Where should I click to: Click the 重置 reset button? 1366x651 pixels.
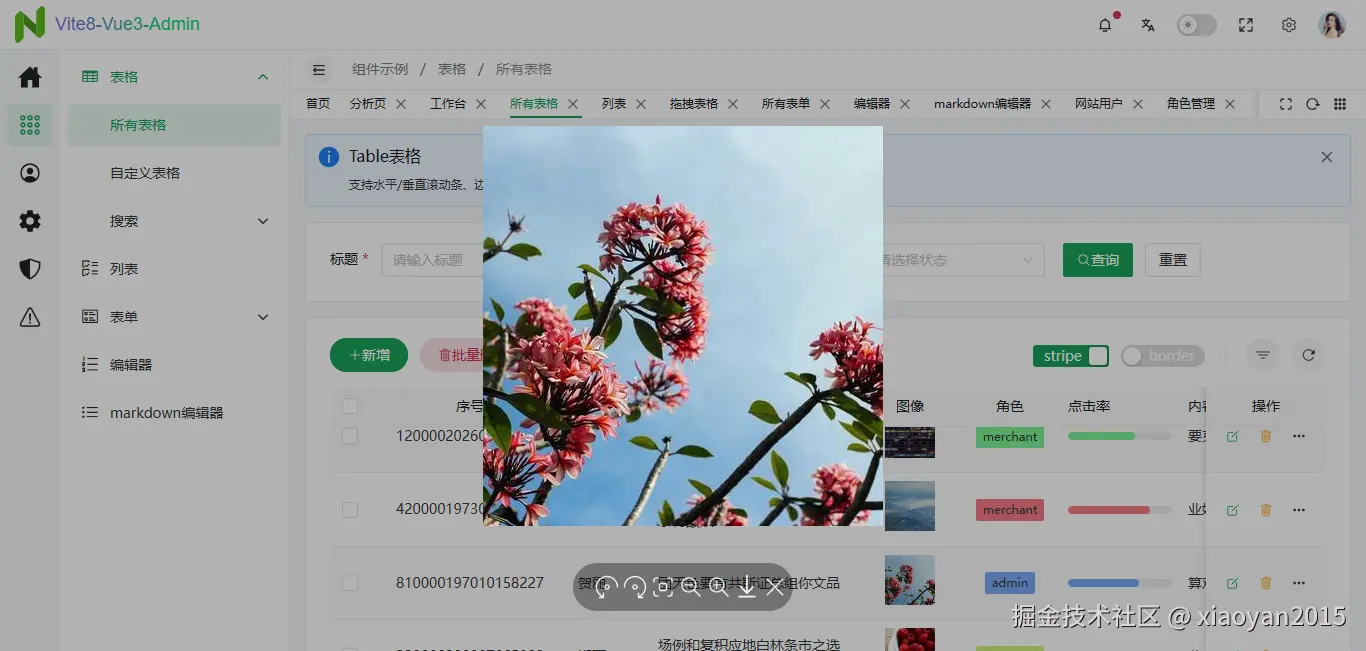coord(1173,260)
